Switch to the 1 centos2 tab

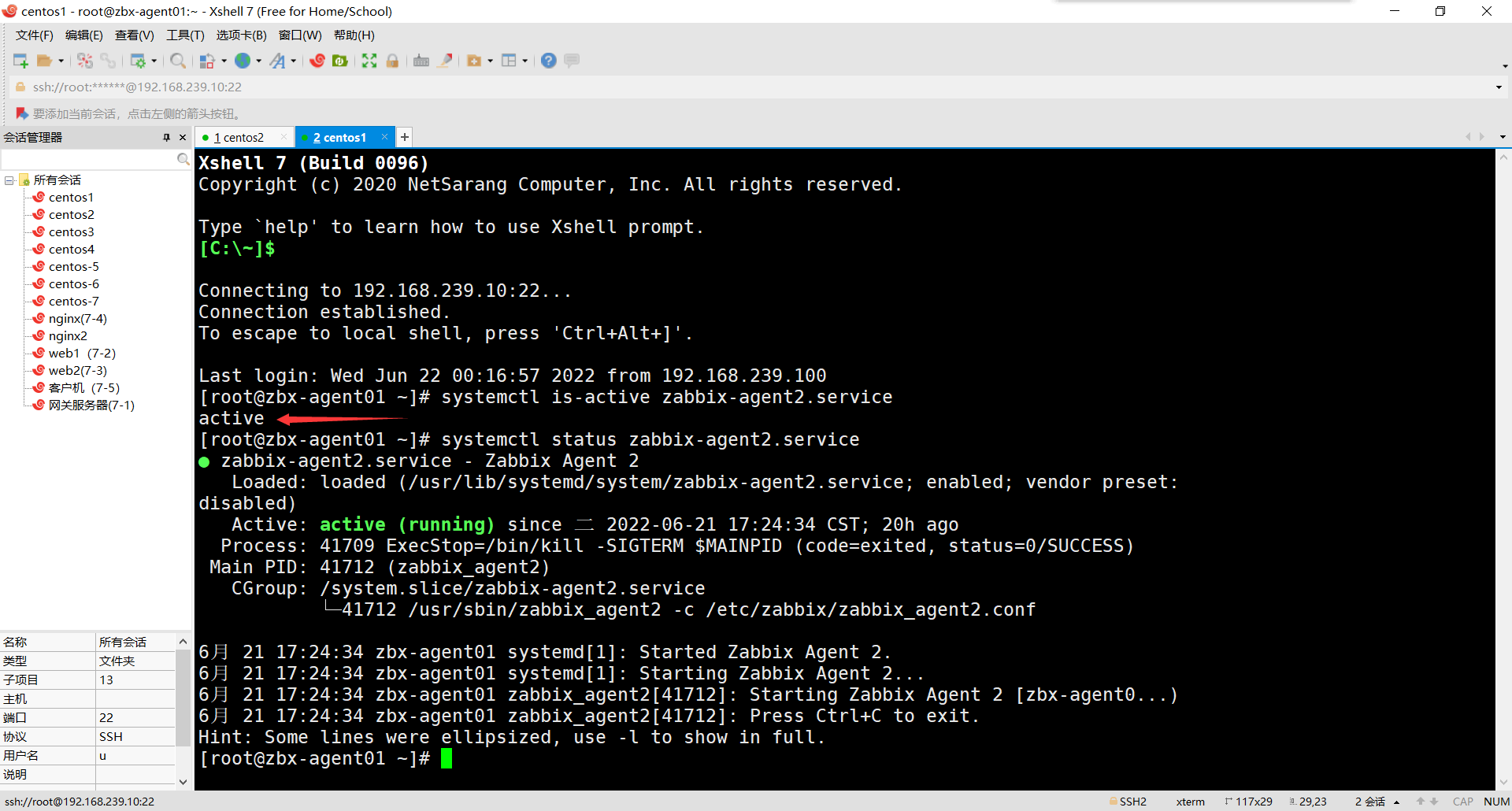point(244,137)
